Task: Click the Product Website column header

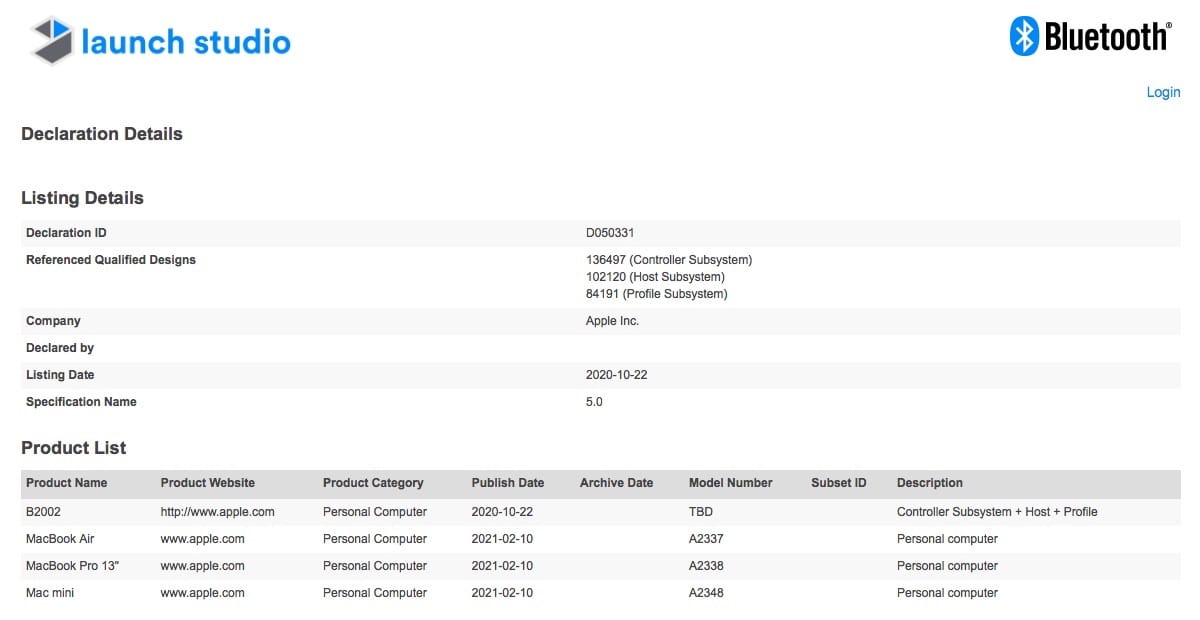Action: click(x=208, y=483)
